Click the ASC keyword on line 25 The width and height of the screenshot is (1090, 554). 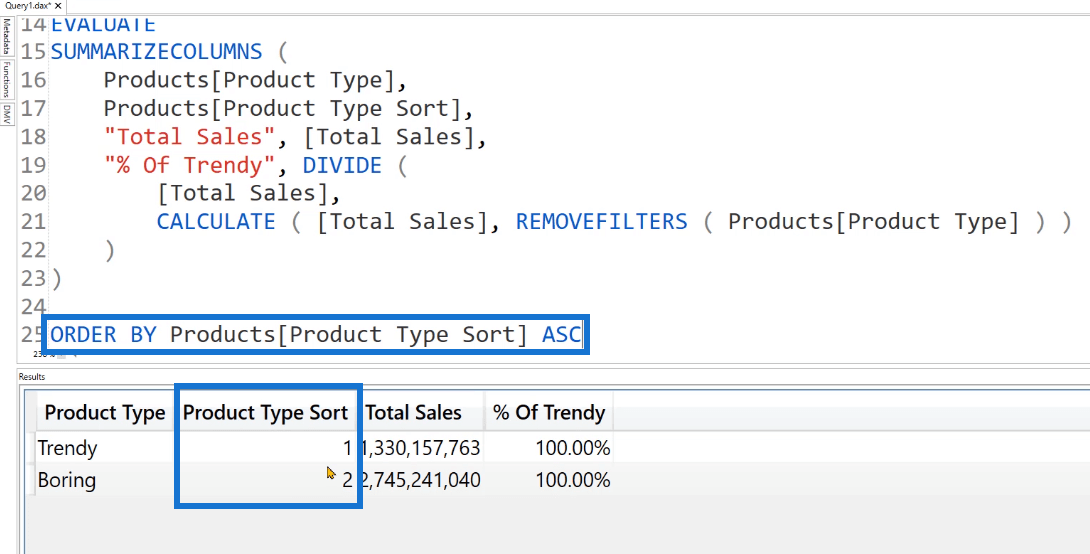pyautogui.click(x=561, y=335)
